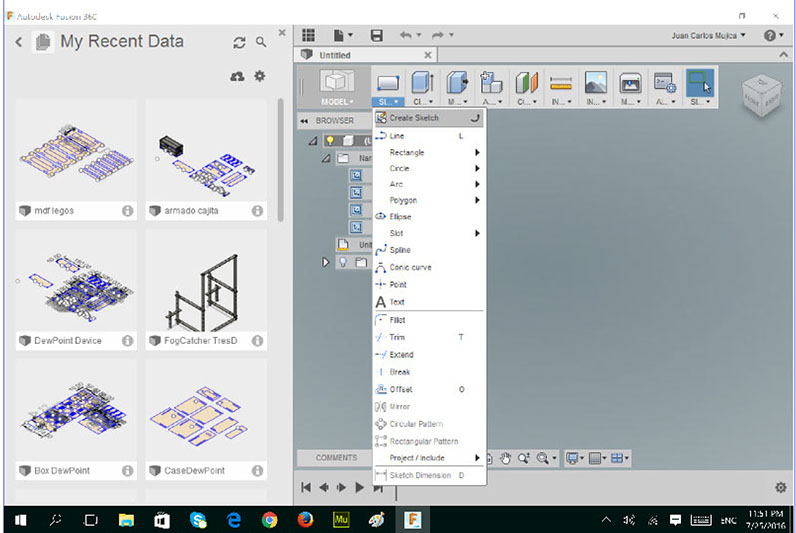Open info for FogCatcher TresD

257,341
